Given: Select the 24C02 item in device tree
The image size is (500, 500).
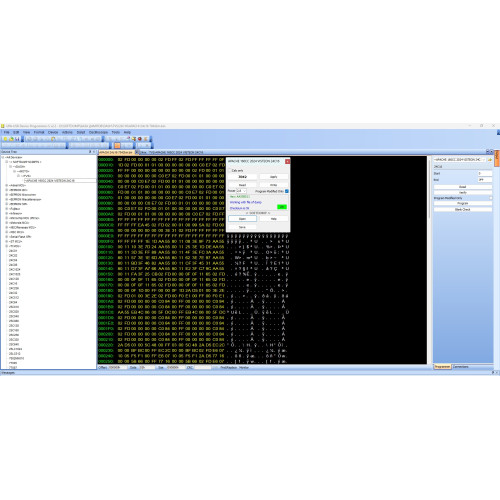Looking at the screenshot, I should 13,255.
